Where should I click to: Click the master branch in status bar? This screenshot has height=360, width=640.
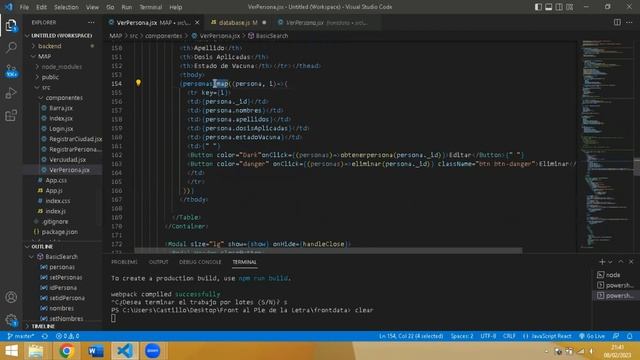(21, 336)
